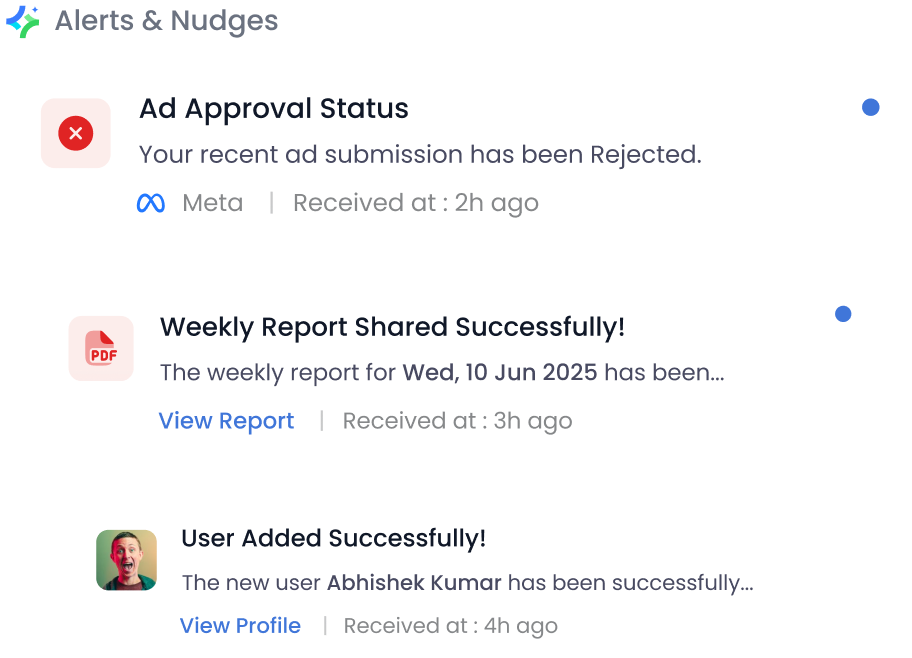Click the PDF file icon
The height and width of the screenshot is (658, 912).
point(101,349)
